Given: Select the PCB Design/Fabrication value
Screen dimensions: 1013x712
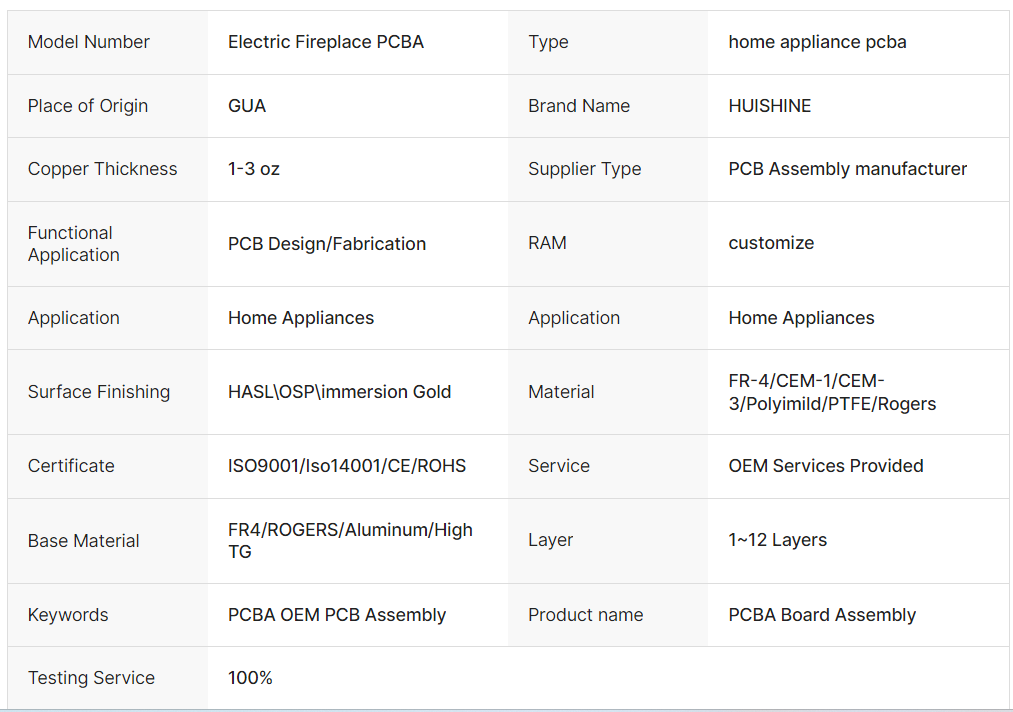Looking at the screenshot, I should pyautogui.click(x=327, y=244).
